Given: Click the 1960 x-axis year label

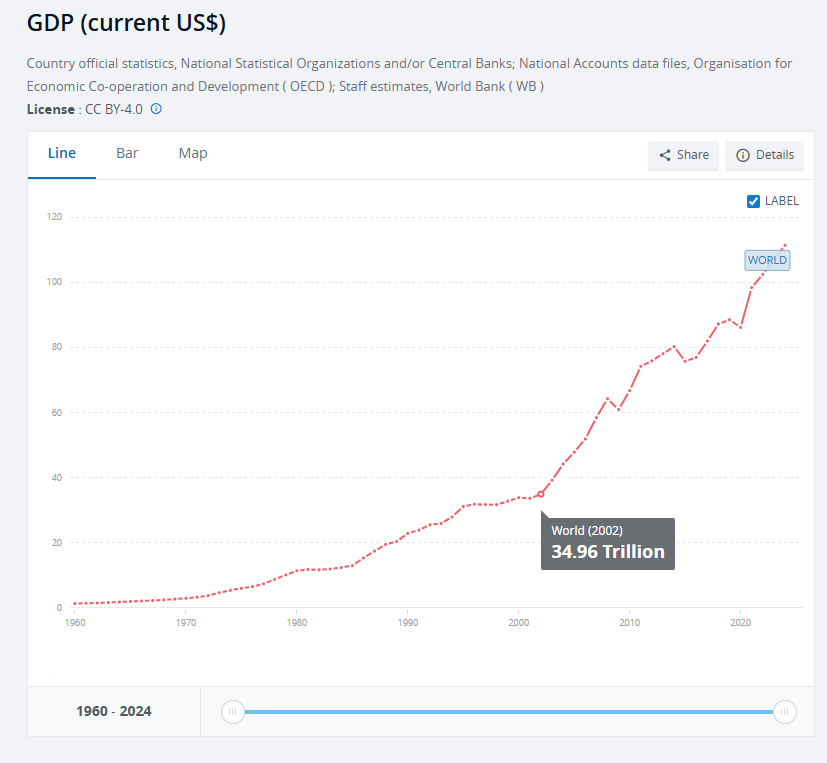Looking at the screenshot, I should [x=74, y=623].
